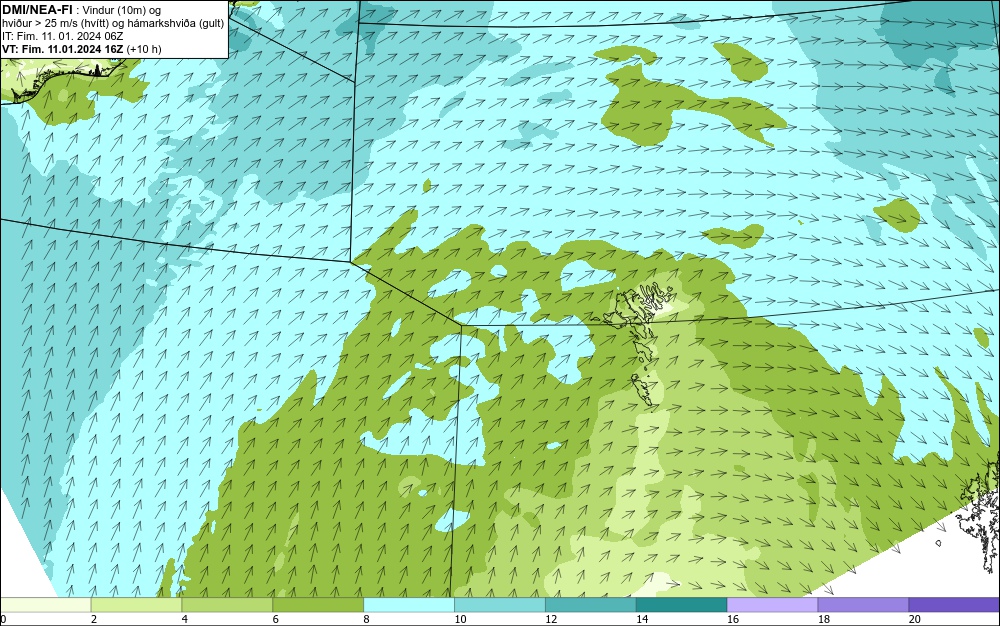Viewport: 1000px width, 626px height.
Task: Click the medium purple 18–20 m/s legend swatch
Action: click(864, 604)
